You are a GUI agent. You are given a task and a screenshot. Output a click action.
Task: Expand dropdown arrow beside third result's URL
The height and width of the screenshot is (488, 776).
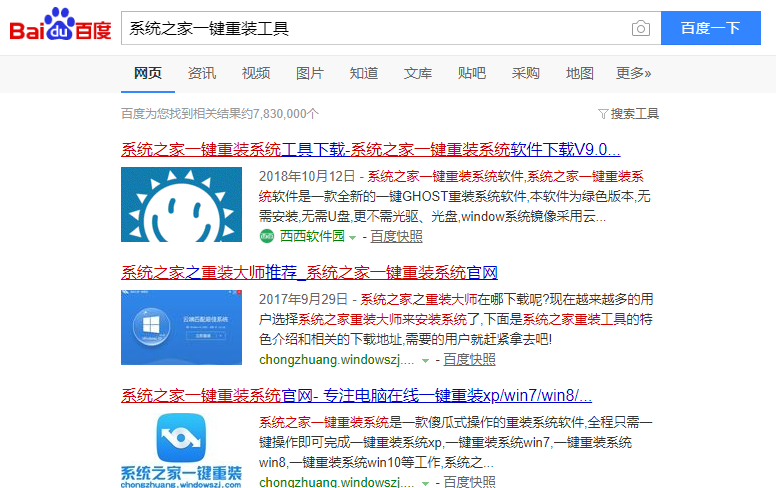tap(426, 483)
